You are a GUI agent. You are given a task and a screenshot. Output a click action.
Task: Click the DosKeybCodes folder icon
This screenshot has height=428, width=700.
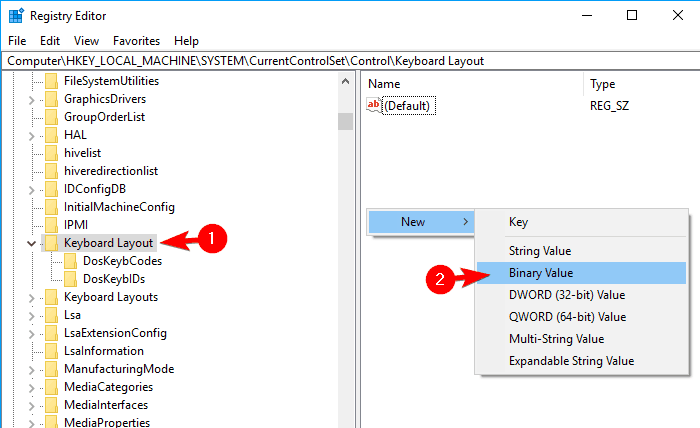tap(71, 261)
